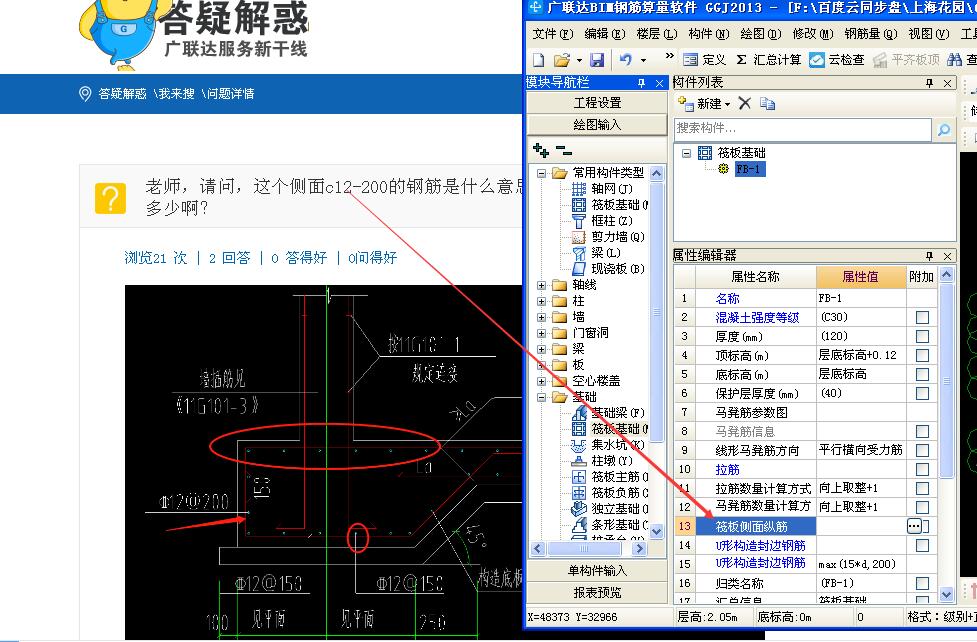Expand the 空心楼盖 folder

tap(541, 381)
